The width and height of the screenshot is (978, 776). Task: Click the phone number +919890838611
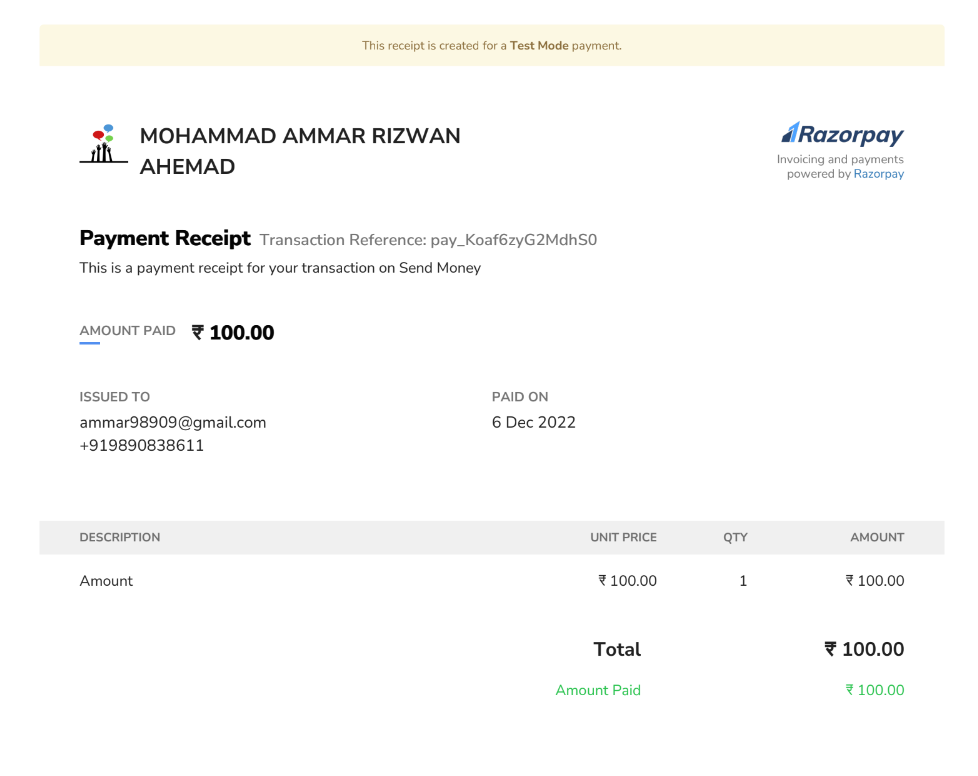(142, 445)
